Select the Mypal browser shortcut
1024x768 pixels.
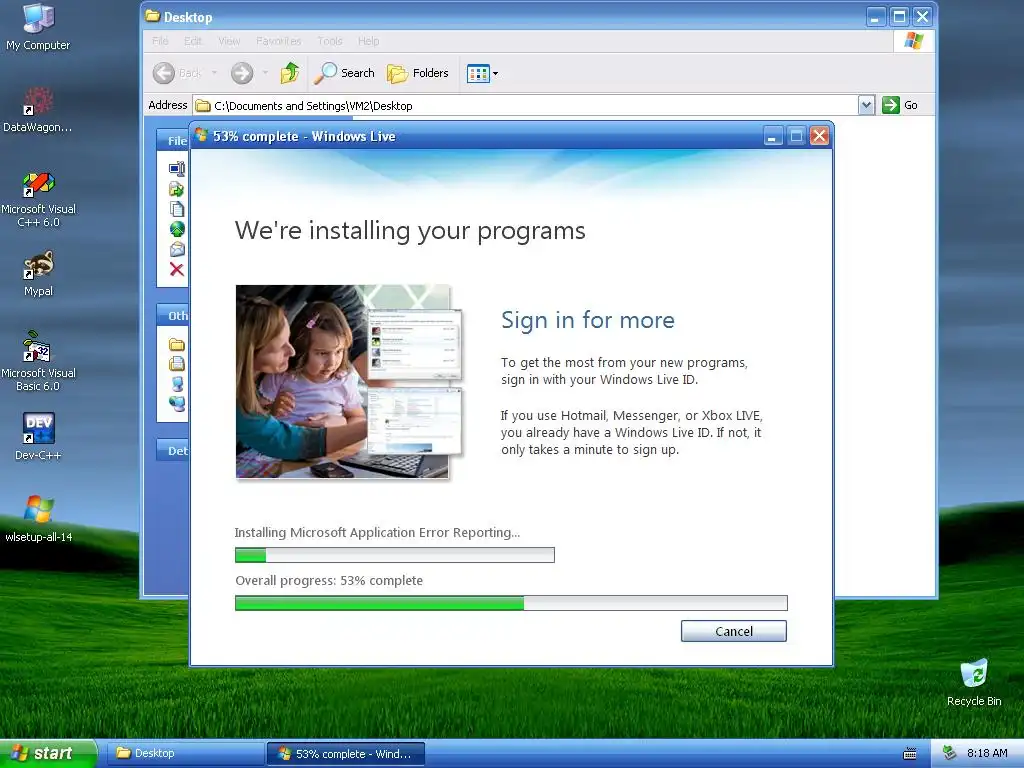(x=38, y=274)
